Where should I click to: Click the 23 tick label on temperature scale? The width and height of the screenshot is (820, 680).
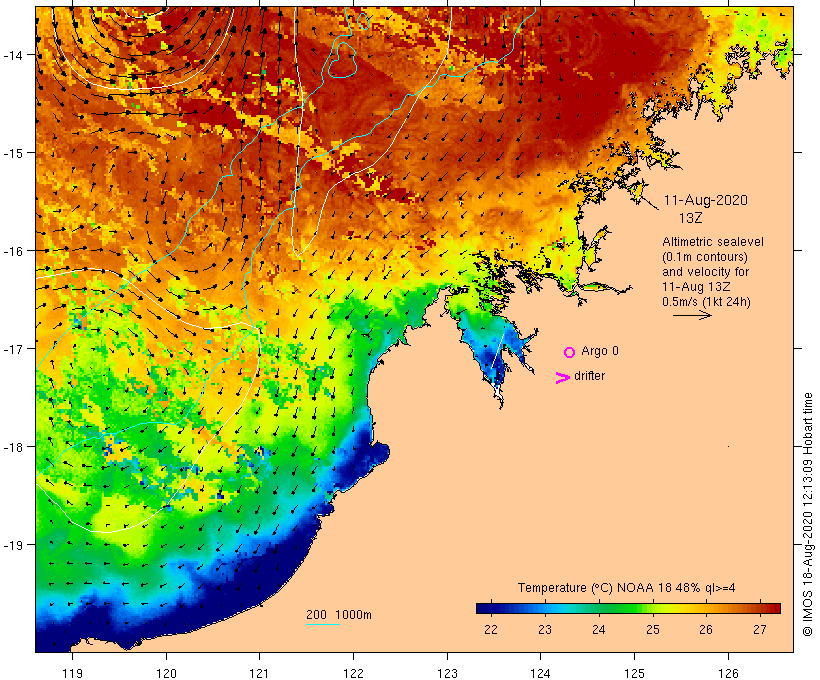(x=544, y=629)
